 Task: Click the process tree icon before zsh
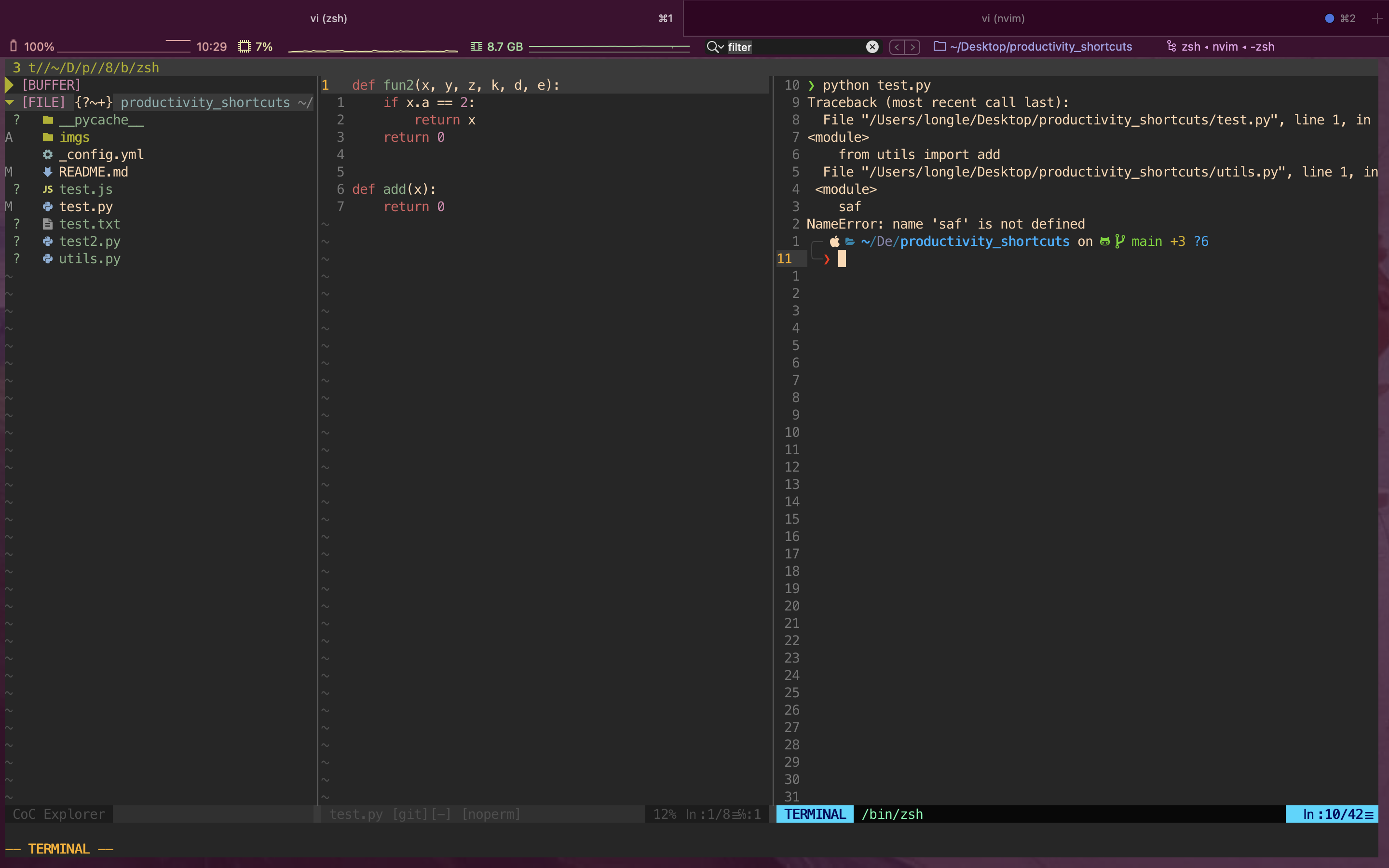click(1171, 46)
